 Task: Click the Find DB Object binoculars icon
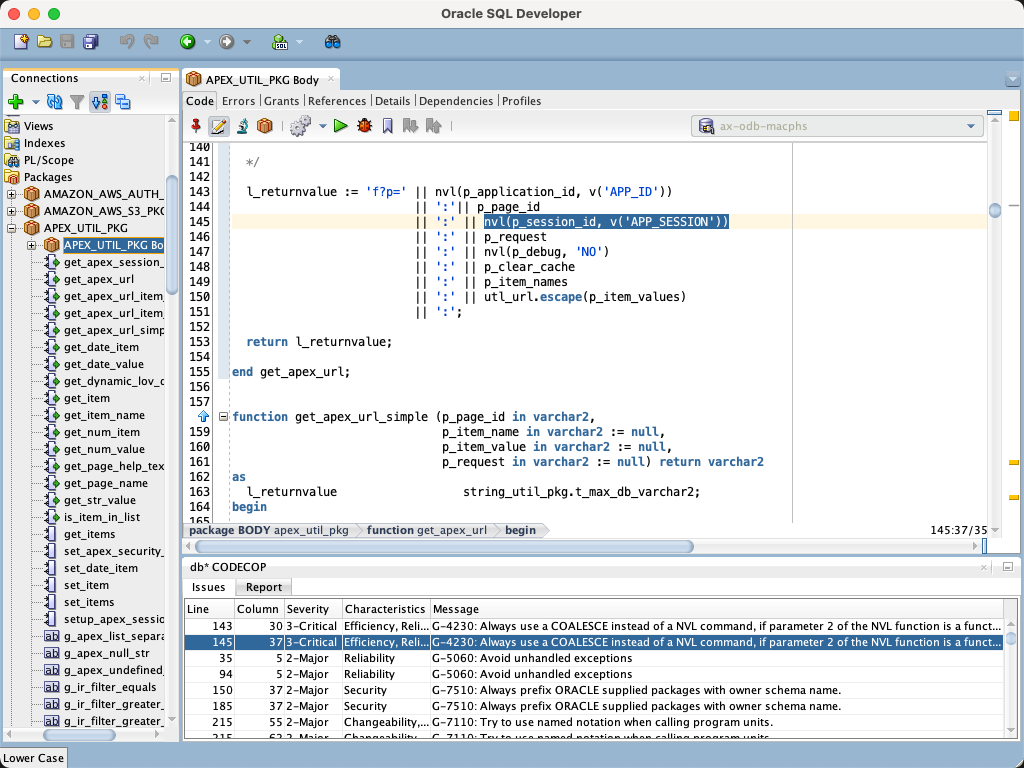333,42
